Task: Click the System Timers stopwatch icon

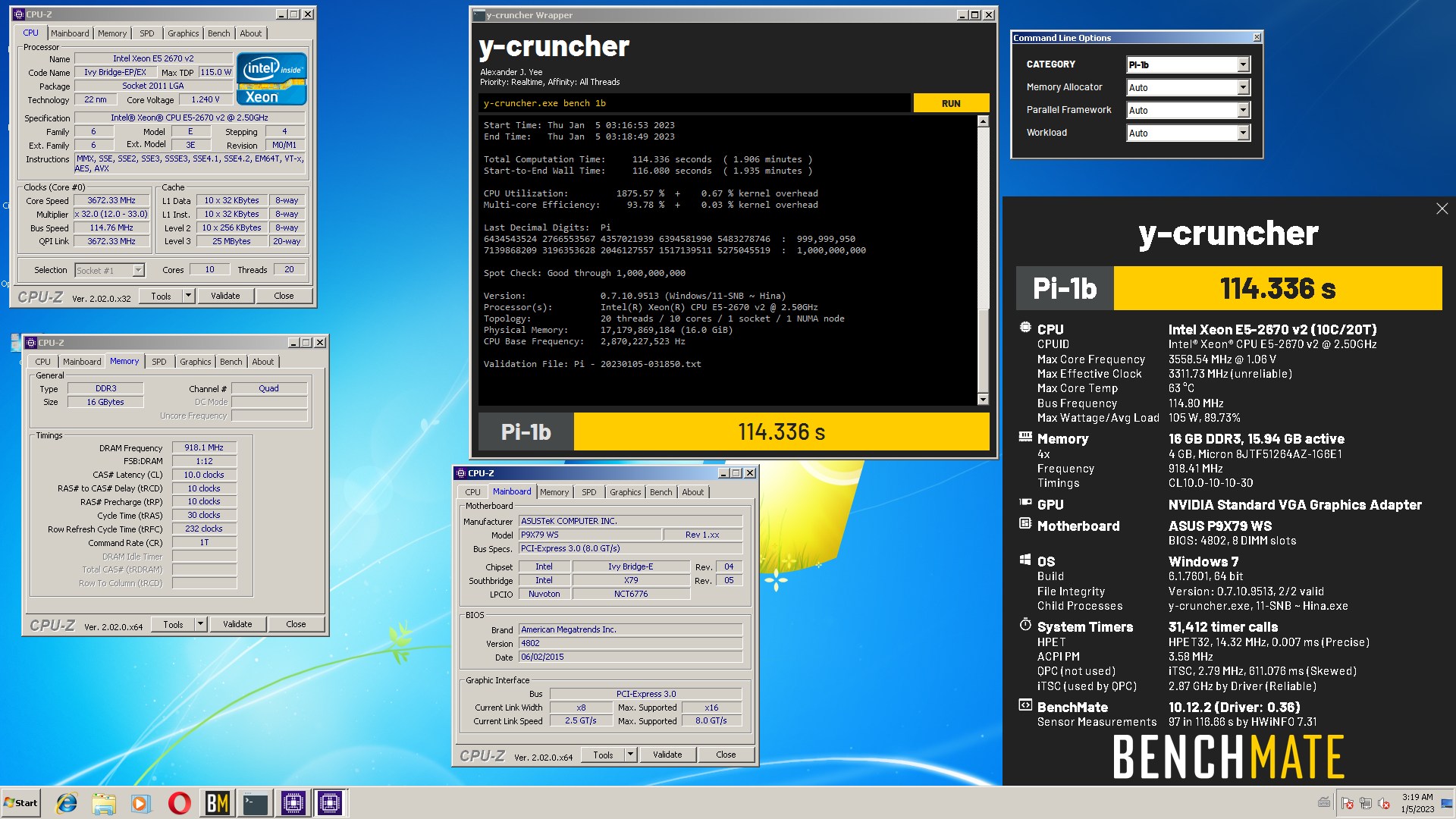Action: point(1025,626)
